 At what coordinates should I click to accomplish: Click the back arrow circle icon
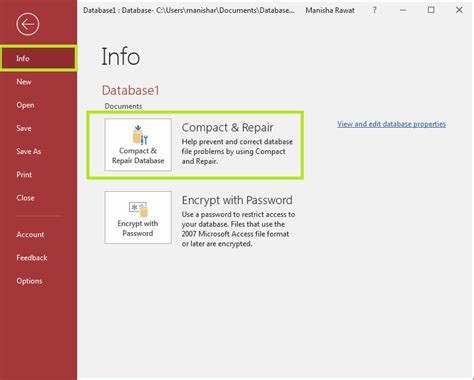[28, 24]
